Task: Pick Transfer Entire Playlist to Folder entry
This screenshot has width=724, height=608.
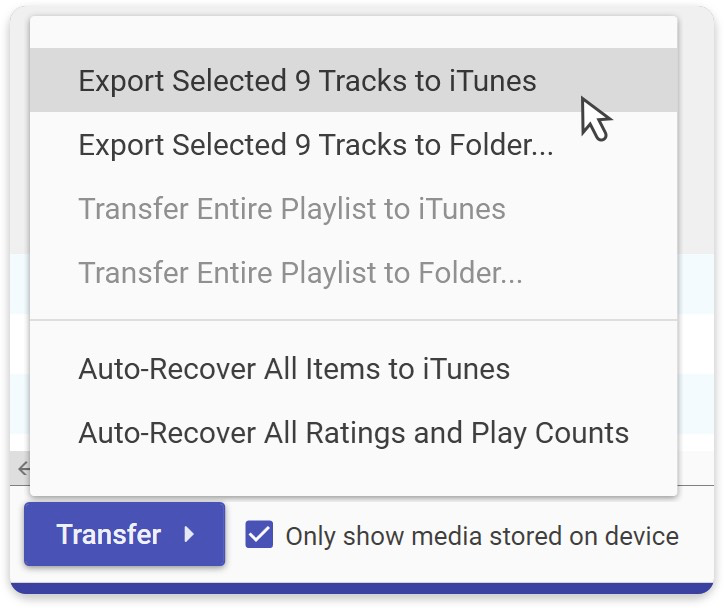Action: [300, 272]
